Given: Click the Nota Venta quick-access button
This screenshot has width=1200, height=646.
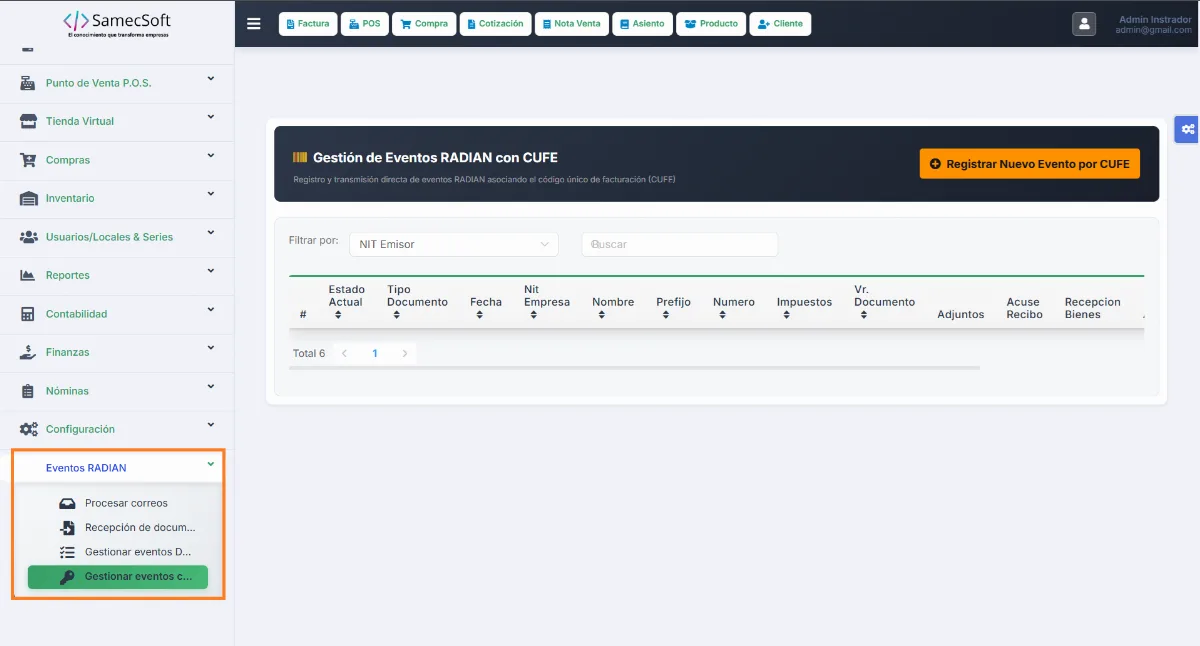Looking at the screenshot, I should click(x=571, y=24).
